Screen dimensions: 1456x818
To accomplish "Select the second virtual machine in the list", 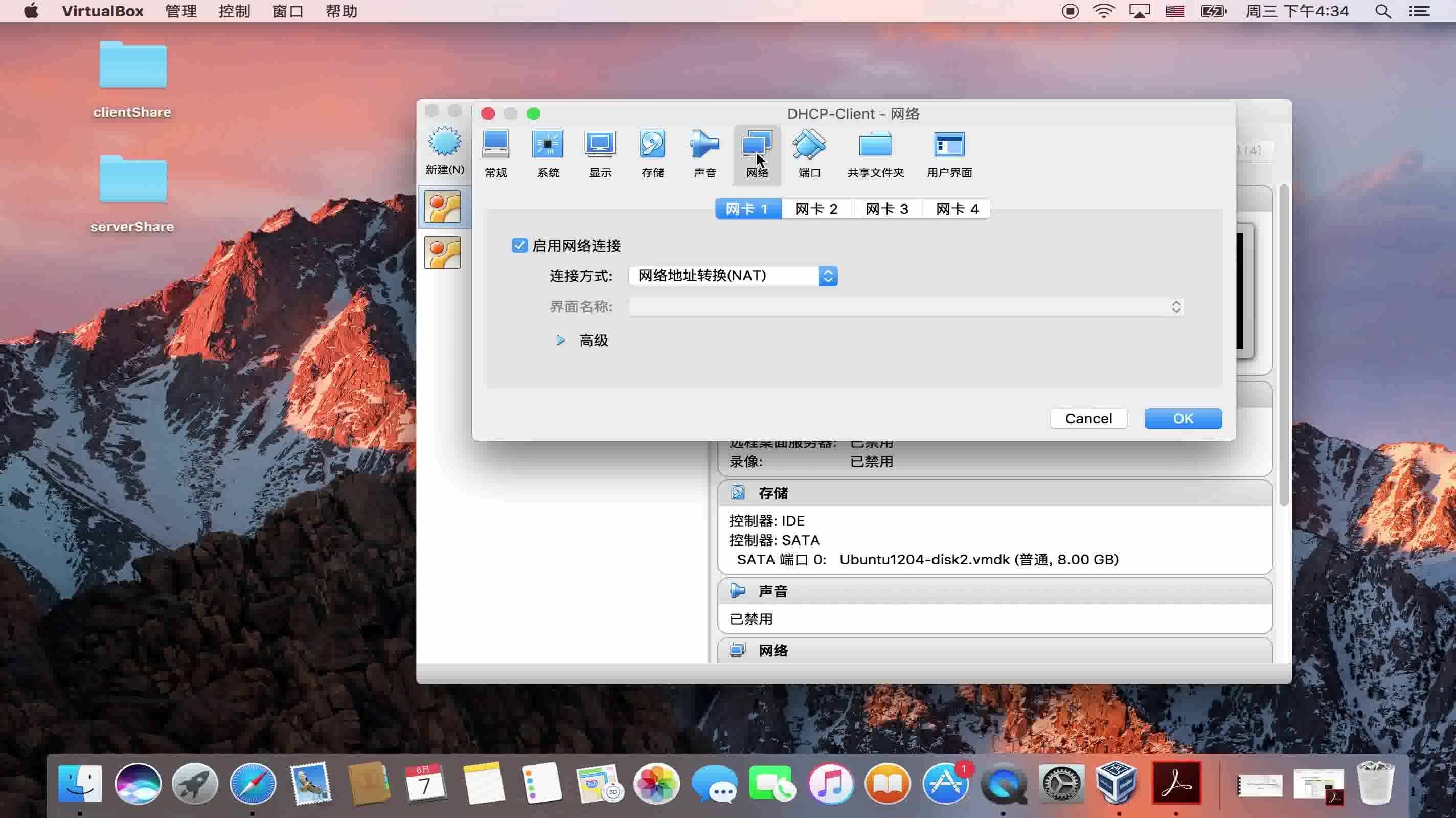I will [x=443, y=253].
